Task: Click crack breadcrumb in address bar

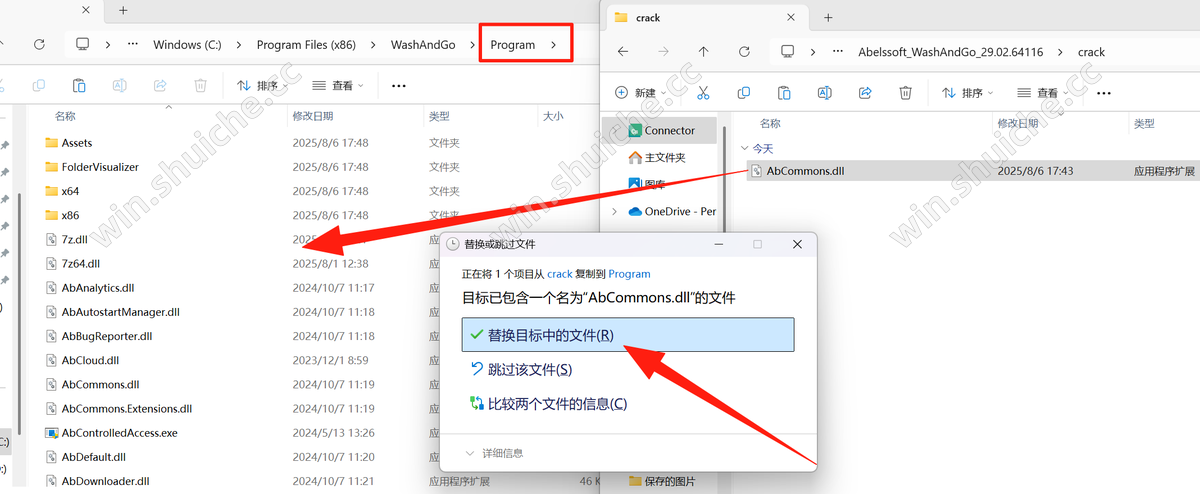Action: point(1091,52)
